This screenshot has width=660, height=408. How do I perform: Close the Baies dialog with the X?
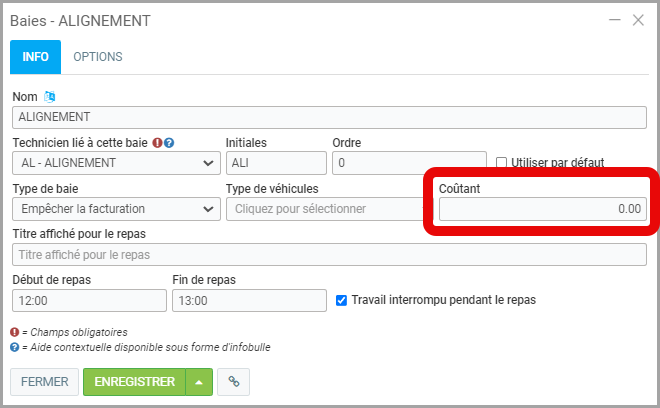(x=638, y=20)
